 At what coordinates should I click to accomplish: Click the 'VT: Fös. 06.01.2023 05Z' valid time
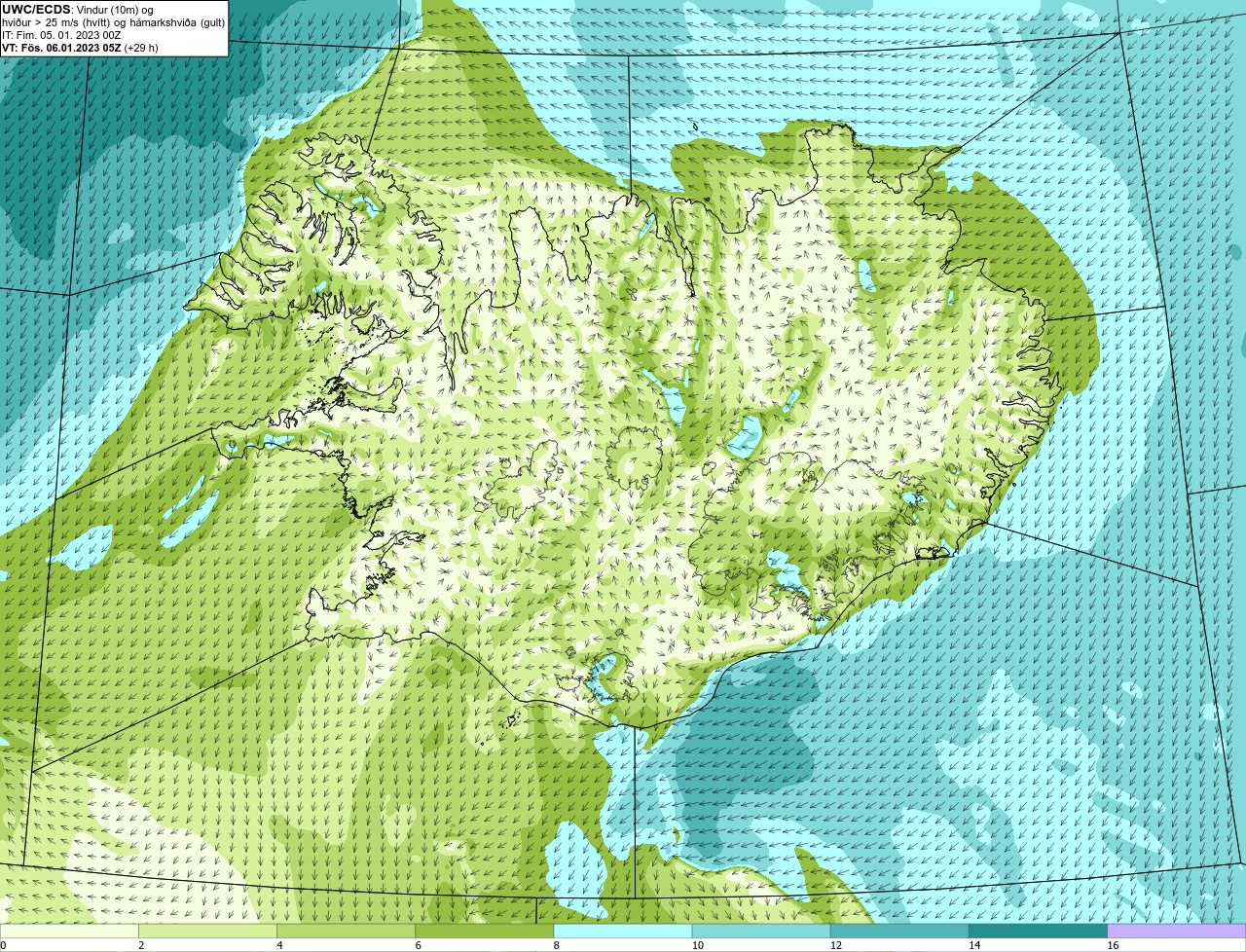click(61, 48)
